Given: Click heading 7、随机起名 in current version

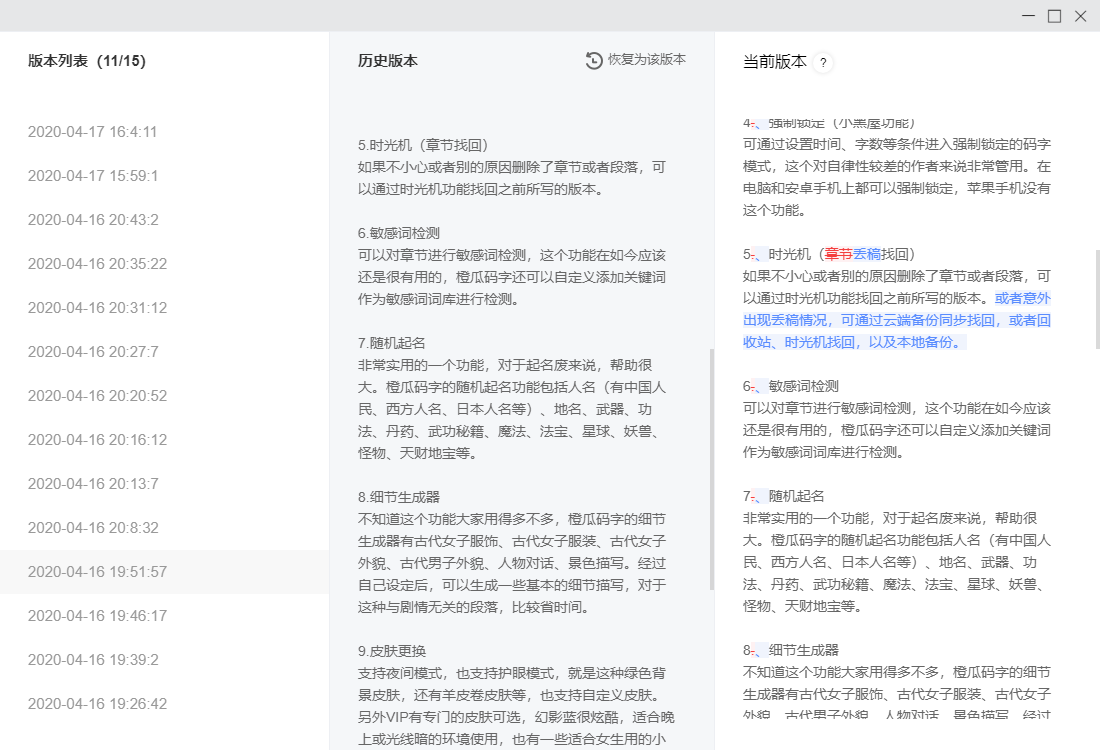Looking at the screenshot, I should 784,496.
